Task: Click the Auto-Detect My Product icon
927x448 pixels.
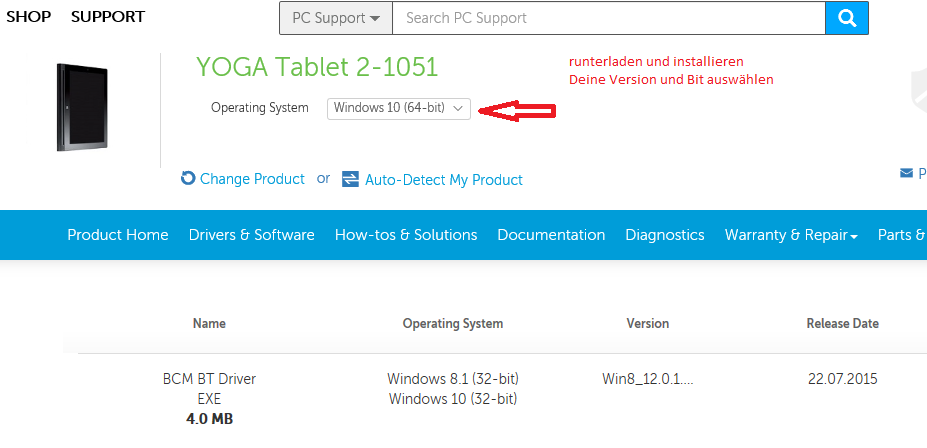Action: (x=351, y=179)
